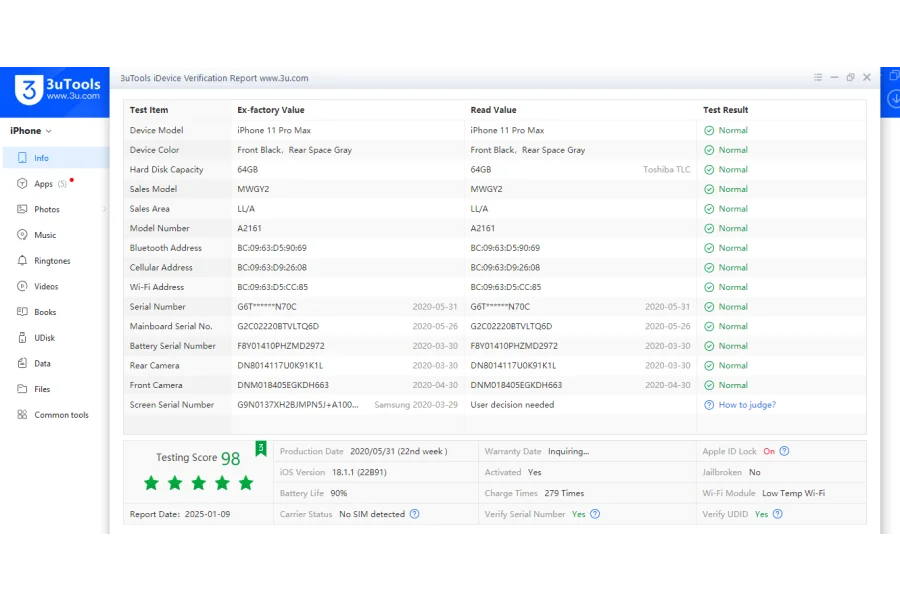Click the Wi-Fi Address row label

click(x=157, y=287)
